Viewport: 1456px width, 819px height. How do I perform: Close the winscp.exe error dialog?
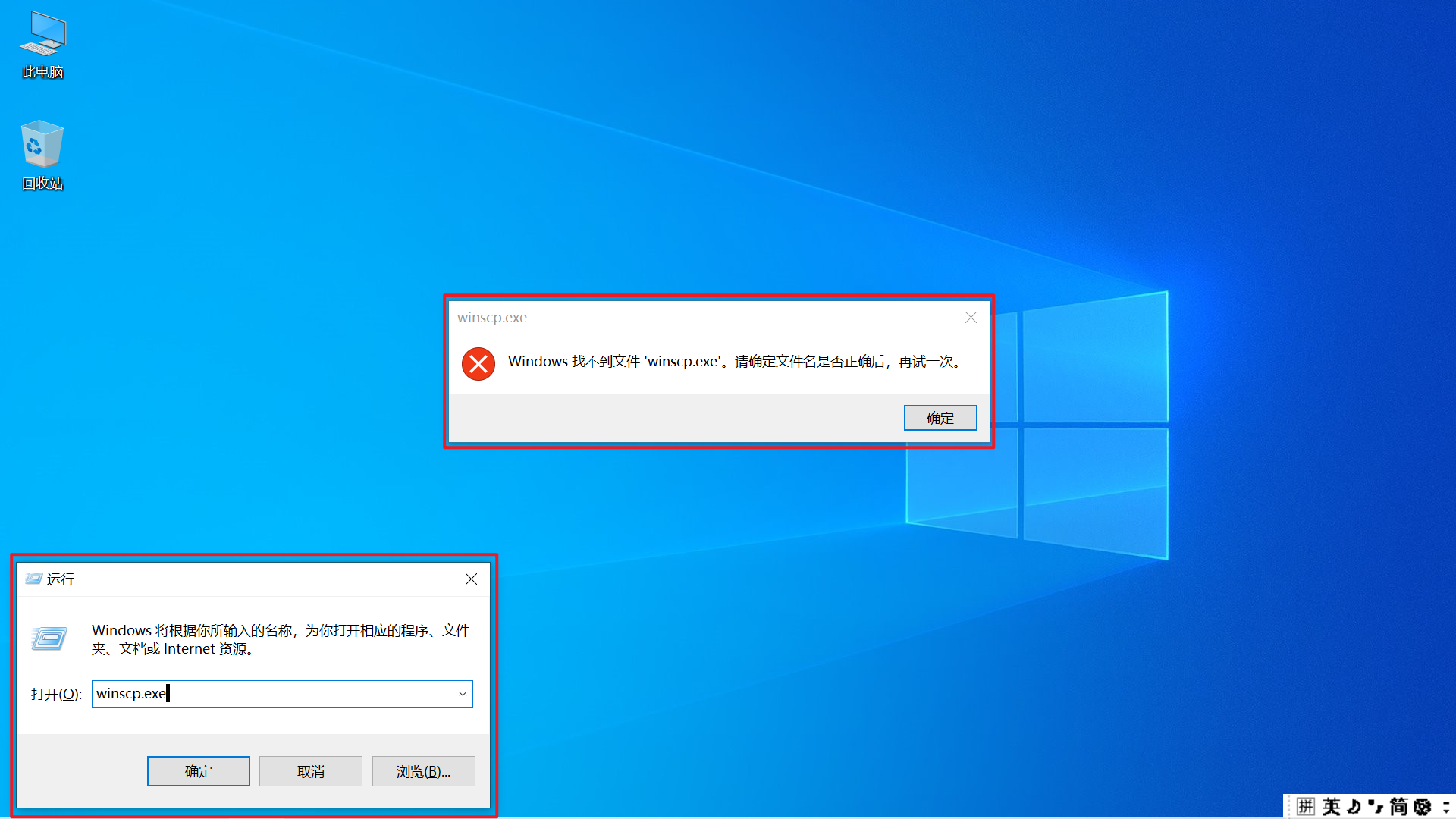coord(971,318)
